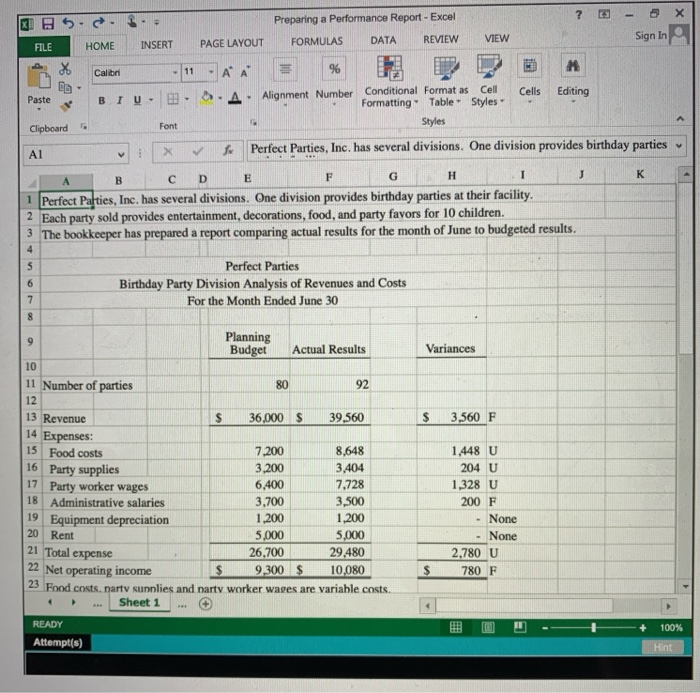The image size is (700, 693).
Task: Apply the font color A swatch
Action: pos(235,97)
